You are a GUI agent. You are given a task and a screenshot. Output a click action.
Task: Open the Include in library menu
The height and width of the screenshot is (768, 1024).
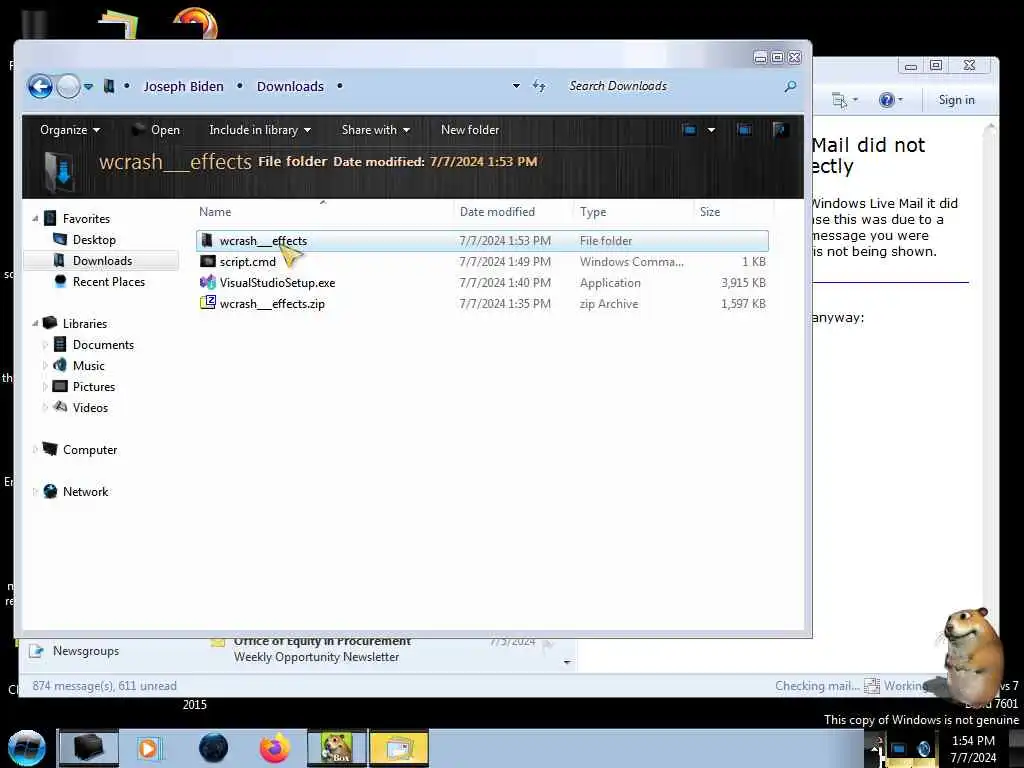pos(260,130)
